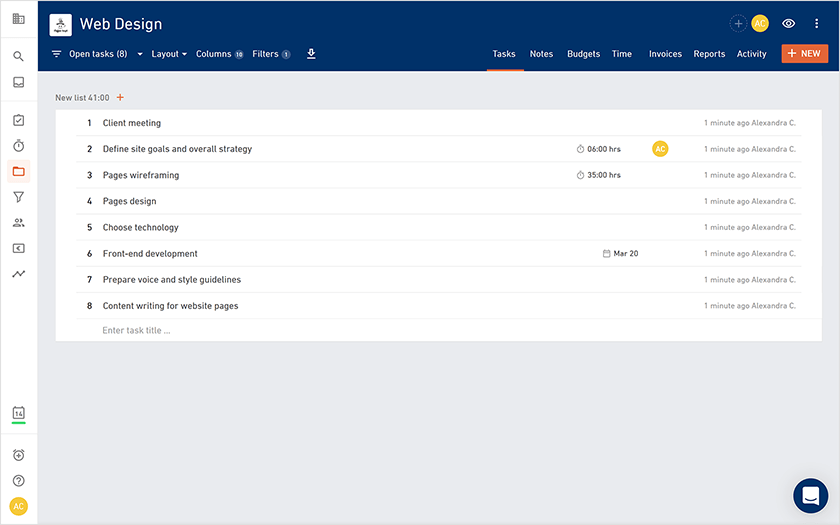Open the billing icon below the people icon
The width and height of the screenshot is (840, 525).
tap(18, 249)
